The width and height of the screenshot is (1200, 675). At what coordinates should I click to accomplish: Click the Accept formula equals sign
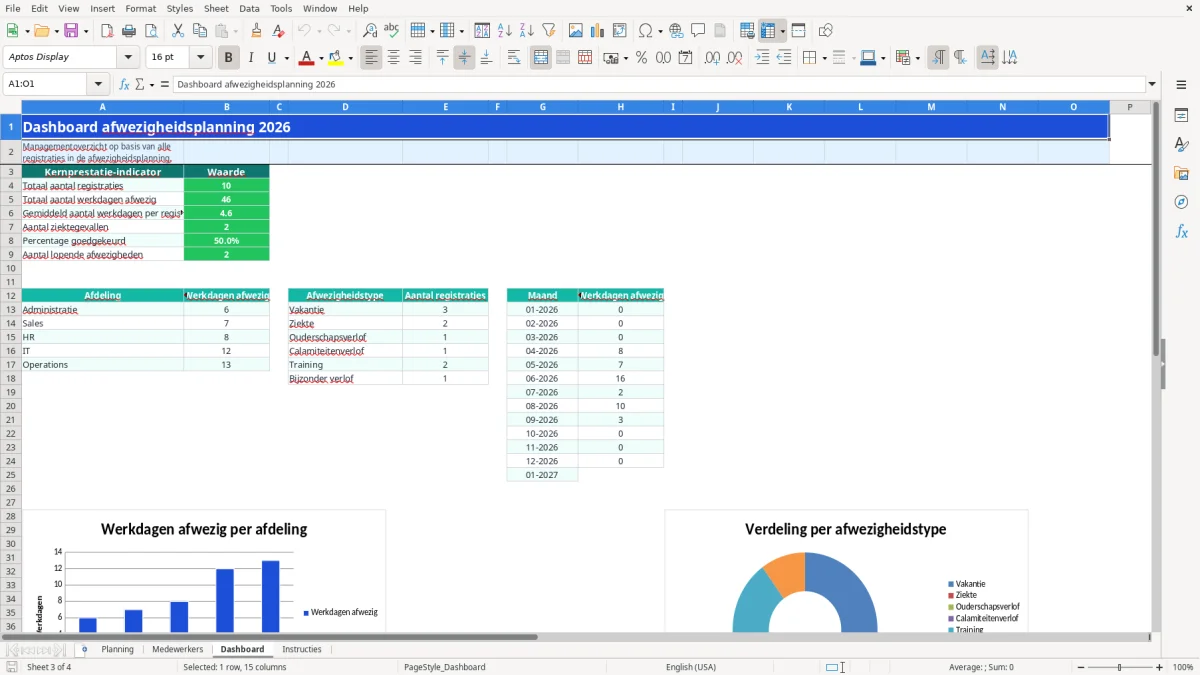(165, 84)
